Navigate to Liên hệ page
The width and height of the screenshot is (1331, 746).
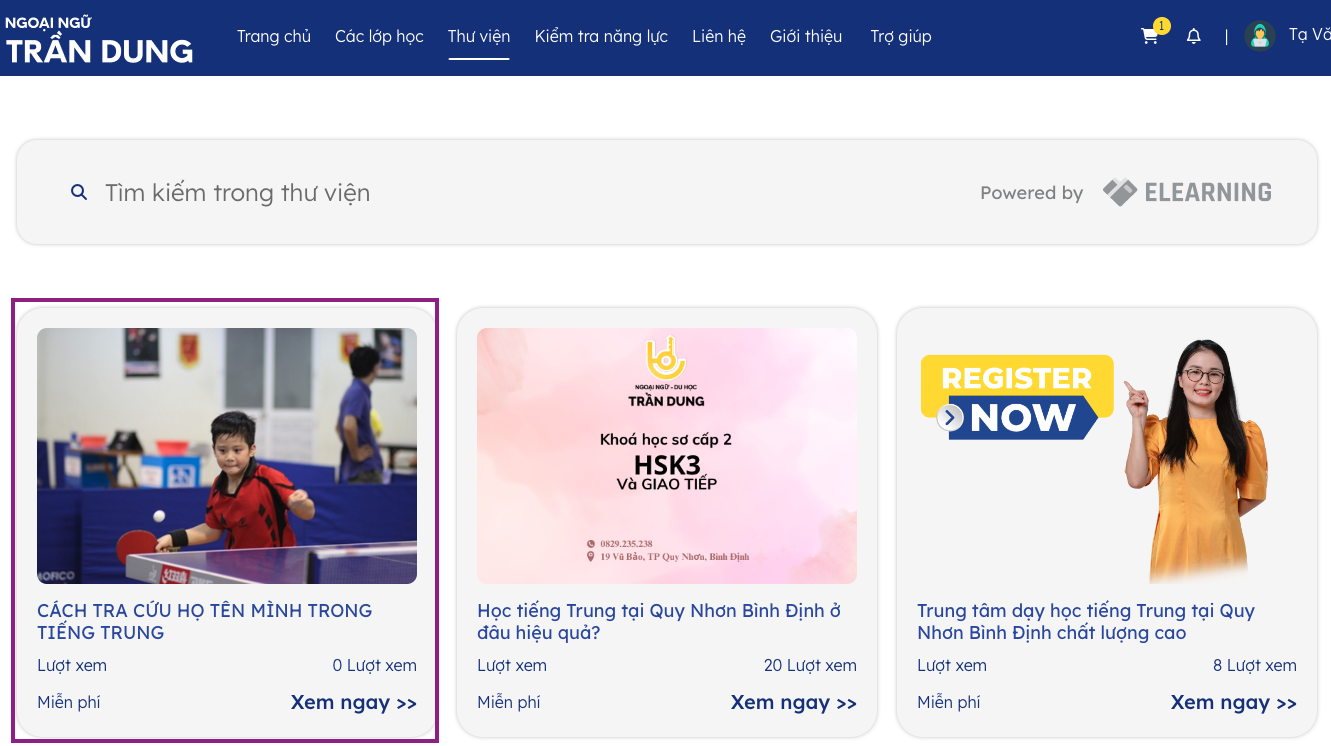[719, 37]
